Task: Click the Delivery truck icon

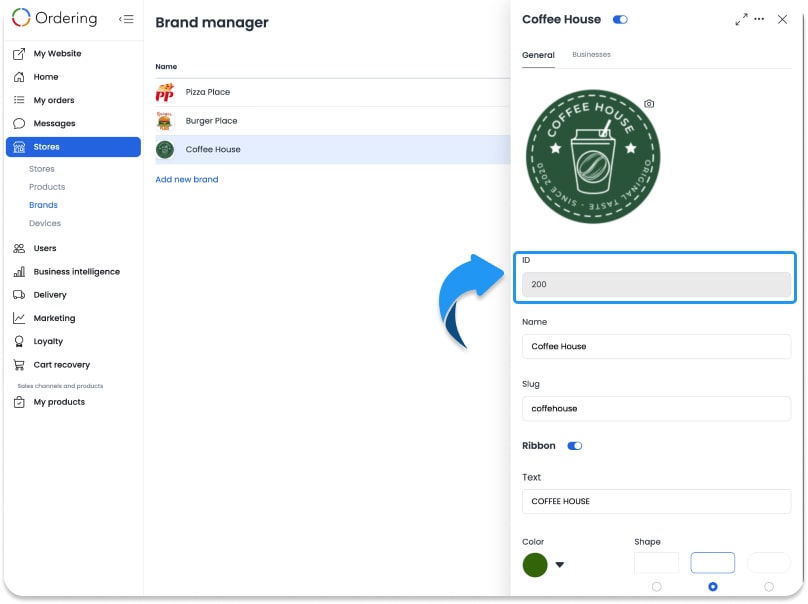Action: coord(19,295)
